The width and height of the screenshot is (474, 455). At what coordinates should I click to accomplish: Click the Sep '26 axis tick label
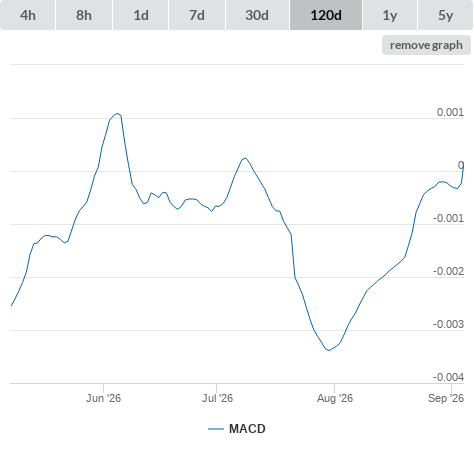(x=446, y=398)
